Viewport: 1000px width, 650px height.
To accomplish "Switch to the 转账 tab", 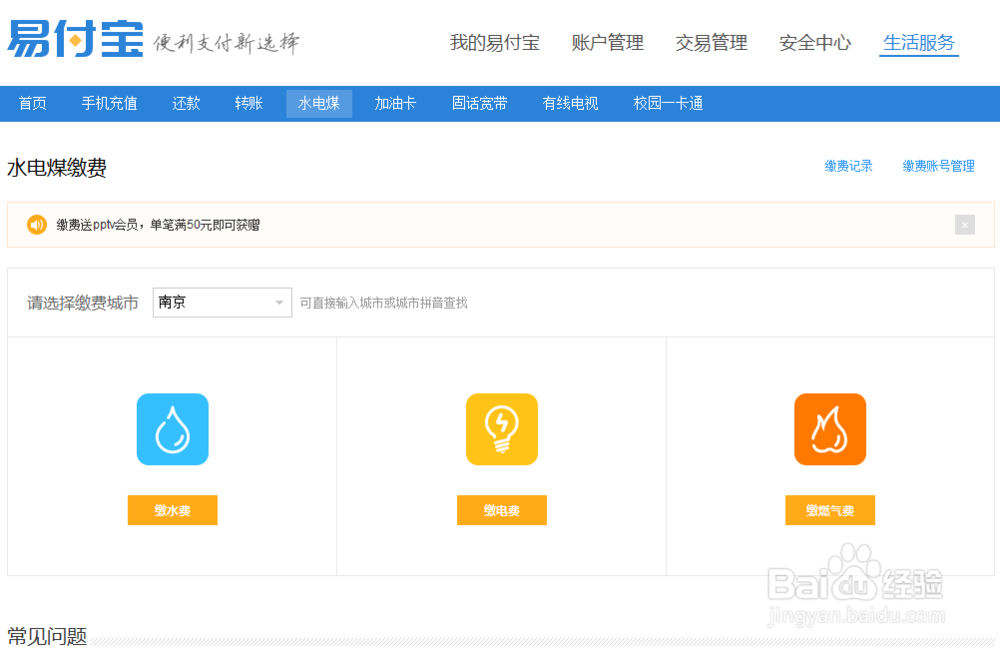I will (x=249, y=103).
